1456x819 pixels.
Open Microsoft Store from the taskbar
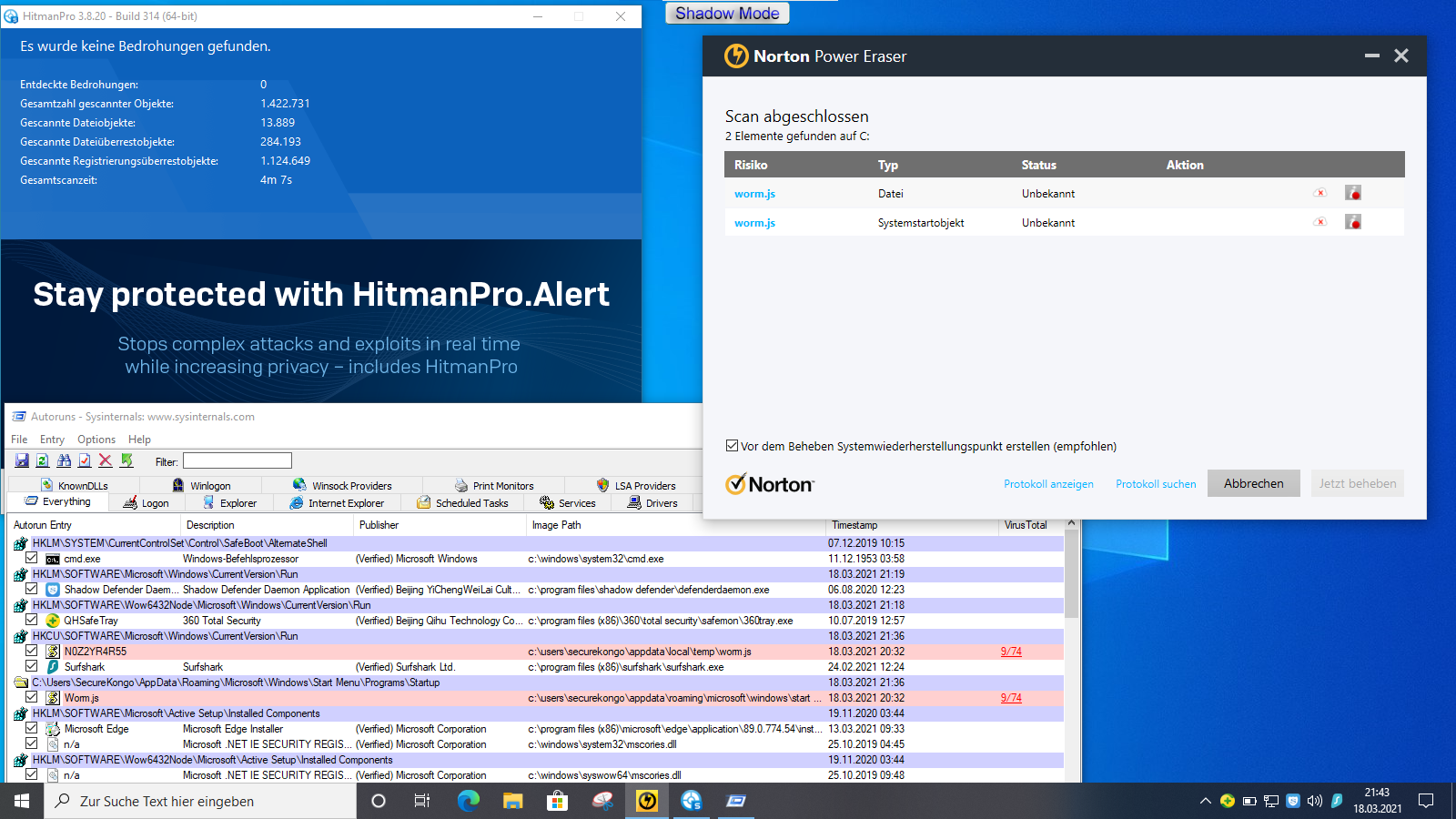click(557, 801)
